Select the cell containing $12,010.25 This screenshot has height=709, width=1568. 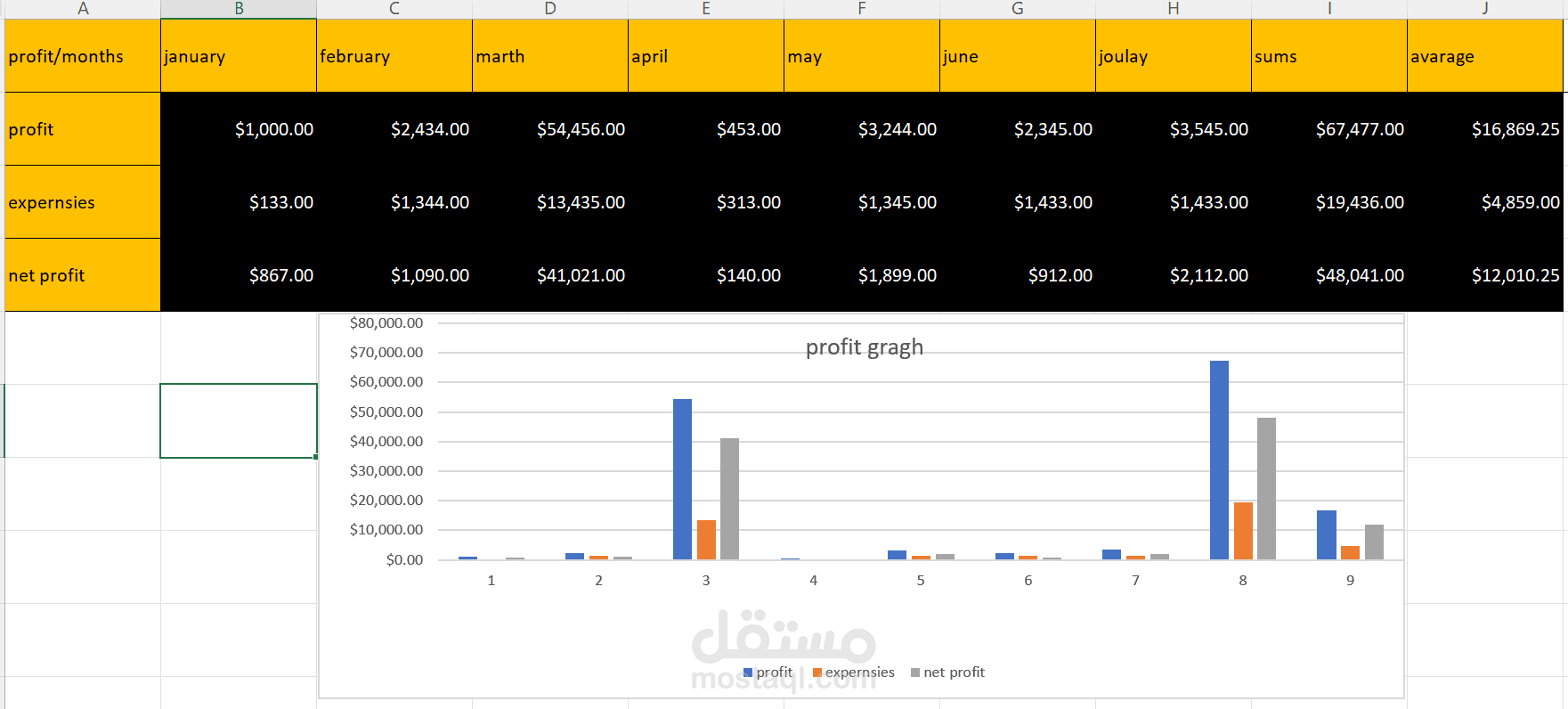tap(1485, 275)
